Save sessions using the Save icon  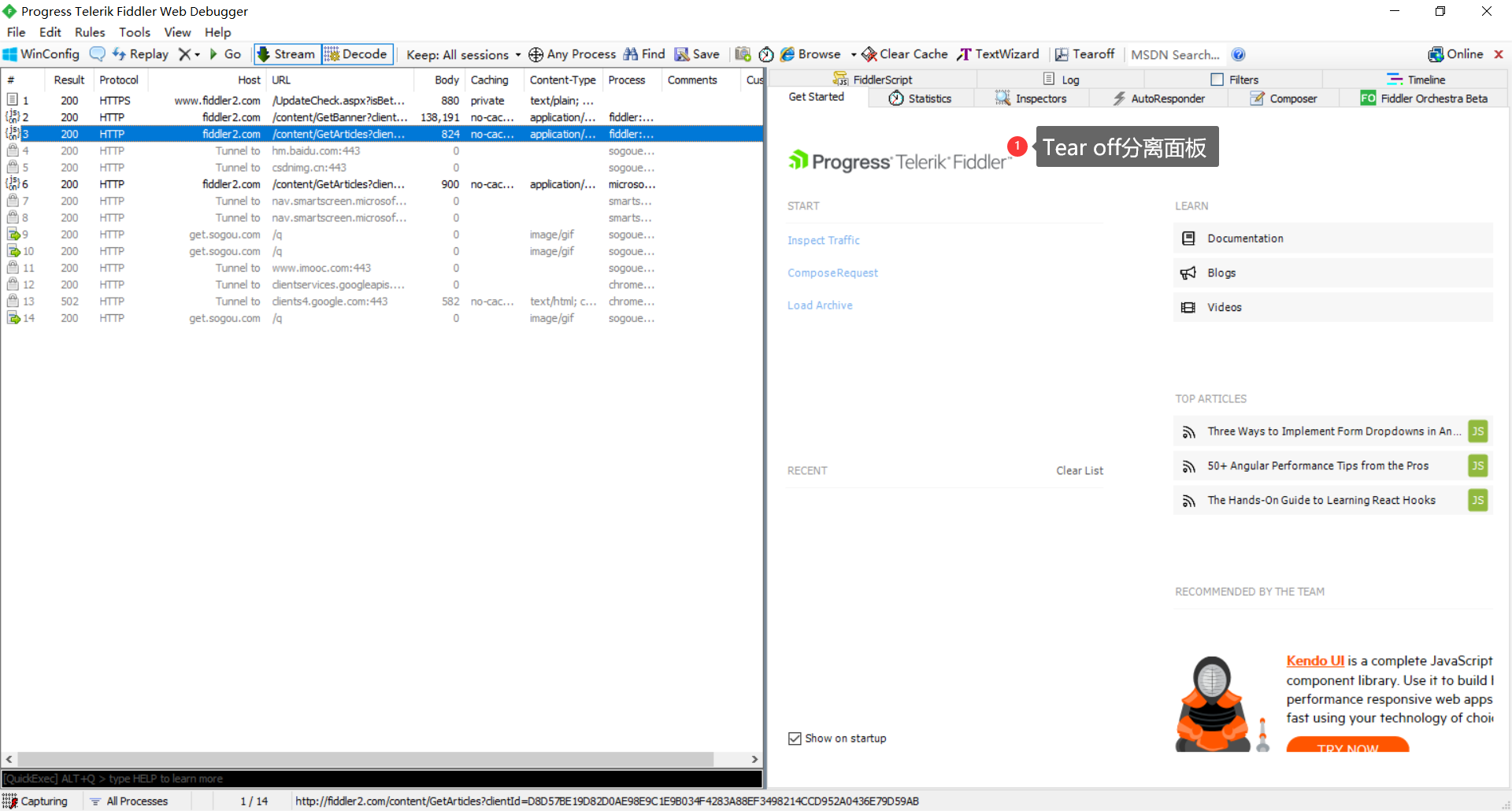click(697, 54)
